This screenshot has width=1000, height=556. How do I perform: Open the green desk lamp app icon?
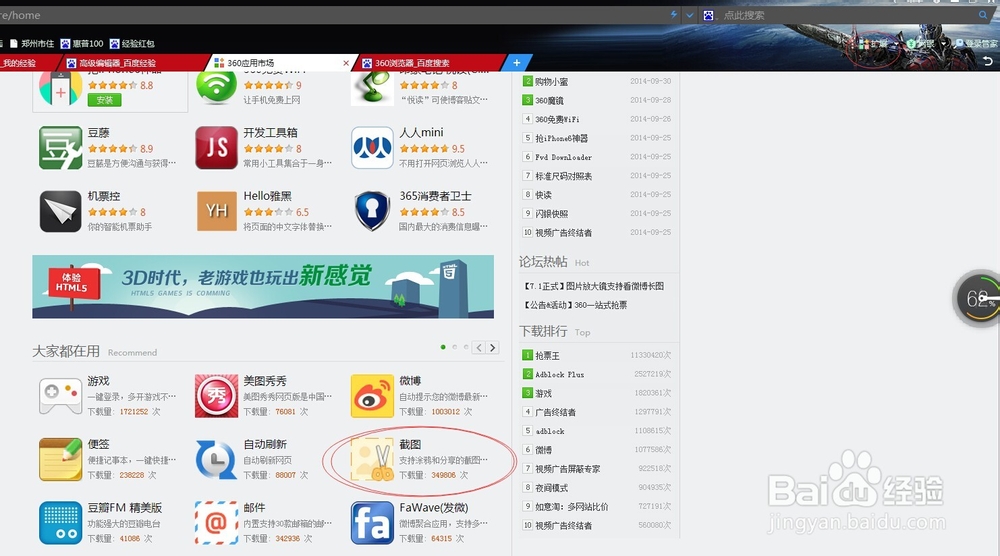pos(372,87)
